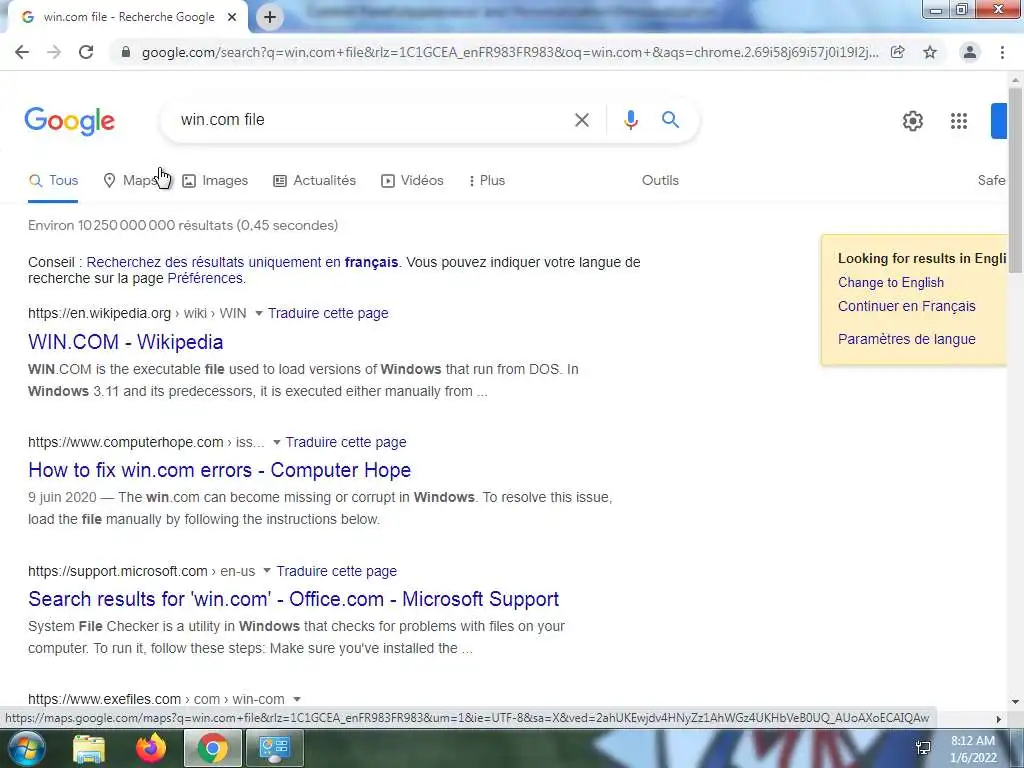1024x768 pixels.
Task: Open WIN.COM - Wikipedia result
Action: tap(125, 342)
